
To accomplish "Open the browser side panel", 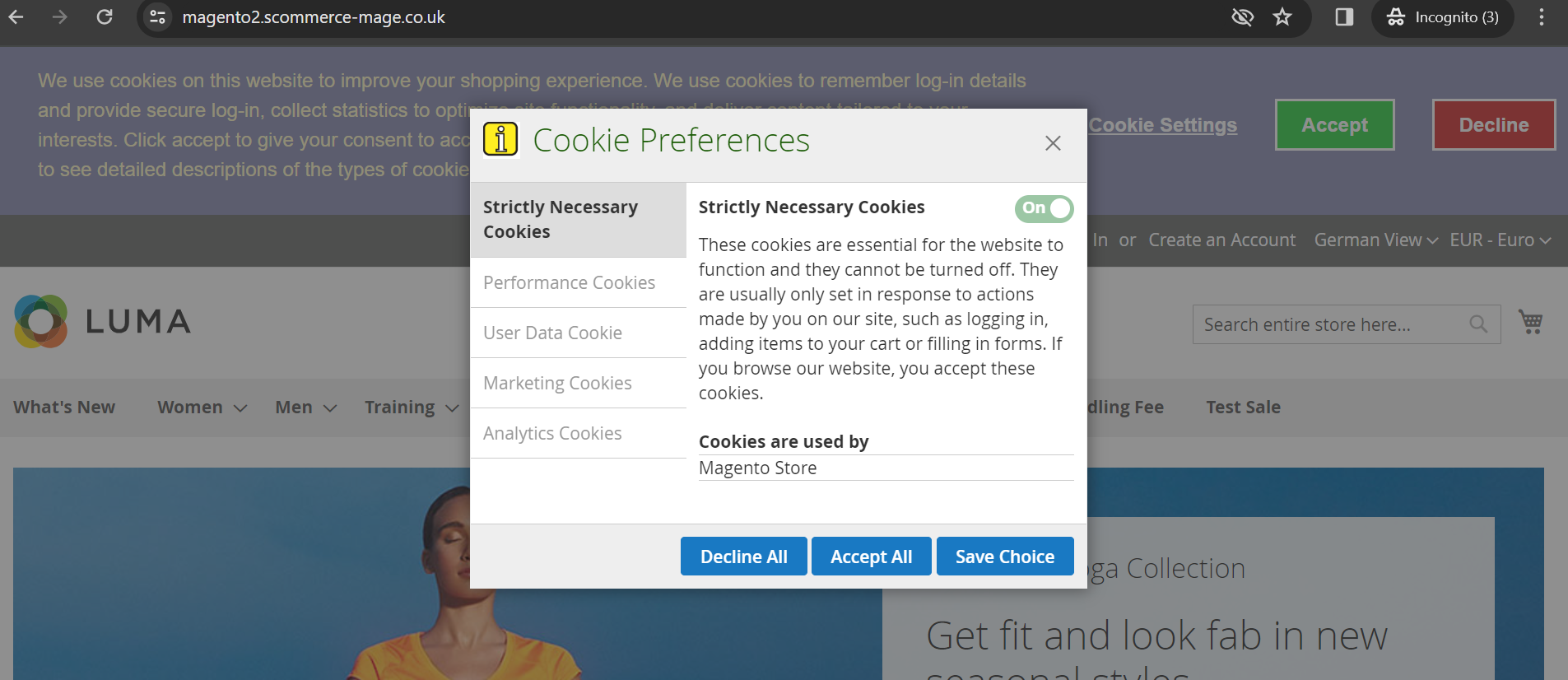I will coord(1344,17).
